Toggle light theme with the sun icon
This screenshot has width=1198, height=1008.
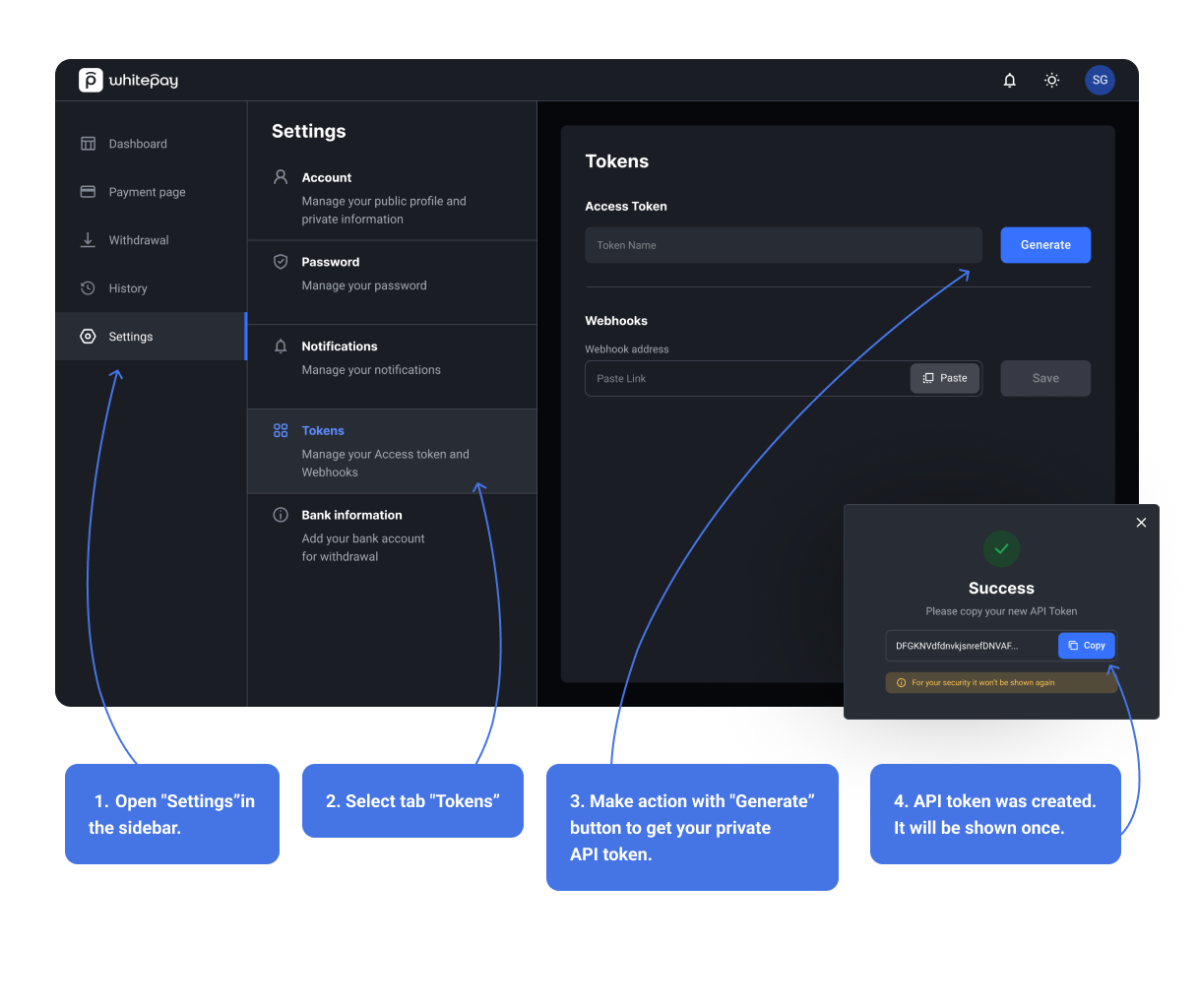click(1051, 81)
